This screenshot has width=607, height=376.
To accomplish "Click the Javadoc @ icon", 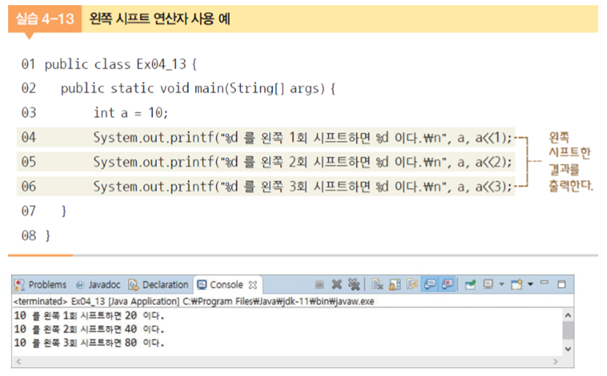I will [80, 285].
